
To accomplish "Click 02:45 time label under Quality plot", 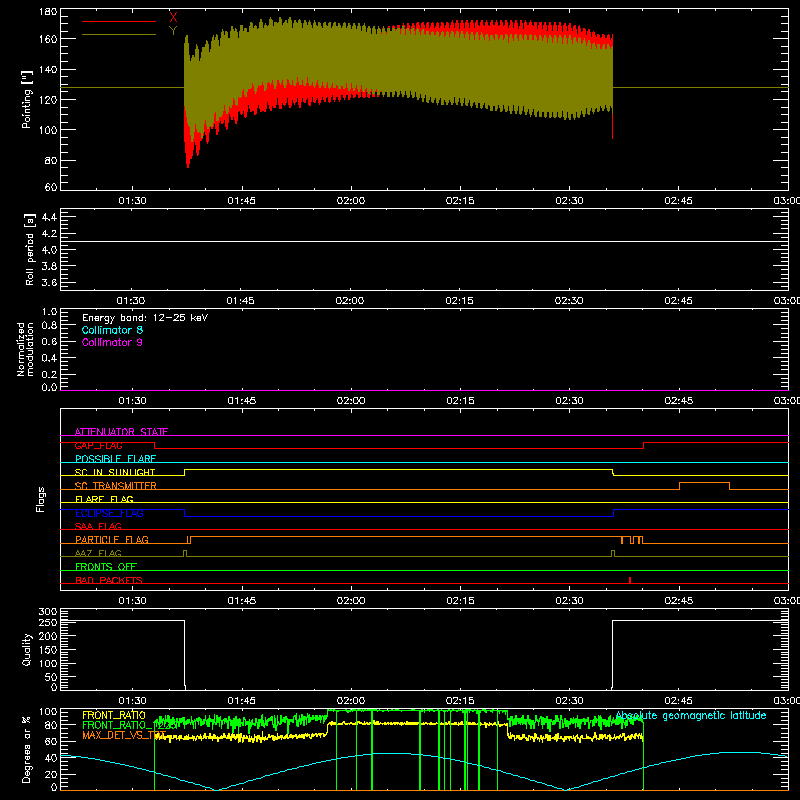I will (679, 701).
